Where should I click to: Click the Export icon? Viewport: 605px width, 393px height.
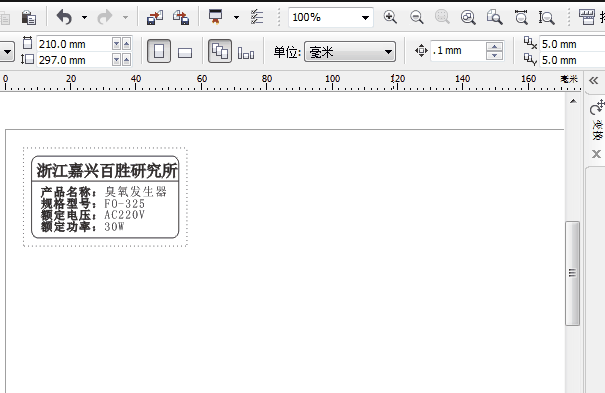(x=181, y=17)
